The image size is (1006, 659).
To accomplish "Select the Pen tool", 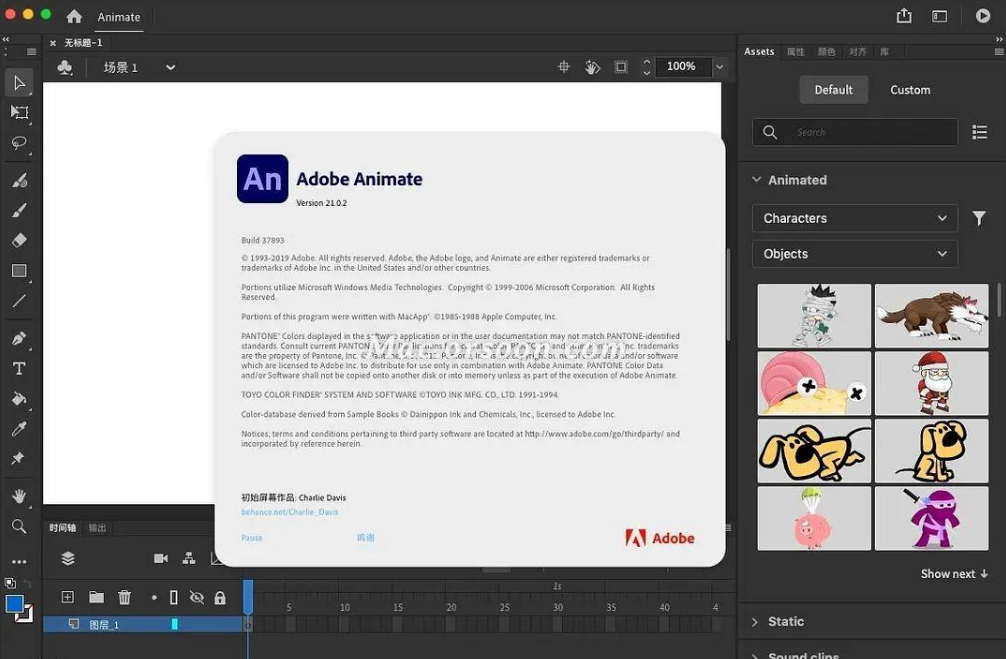I will click(19, 338).
